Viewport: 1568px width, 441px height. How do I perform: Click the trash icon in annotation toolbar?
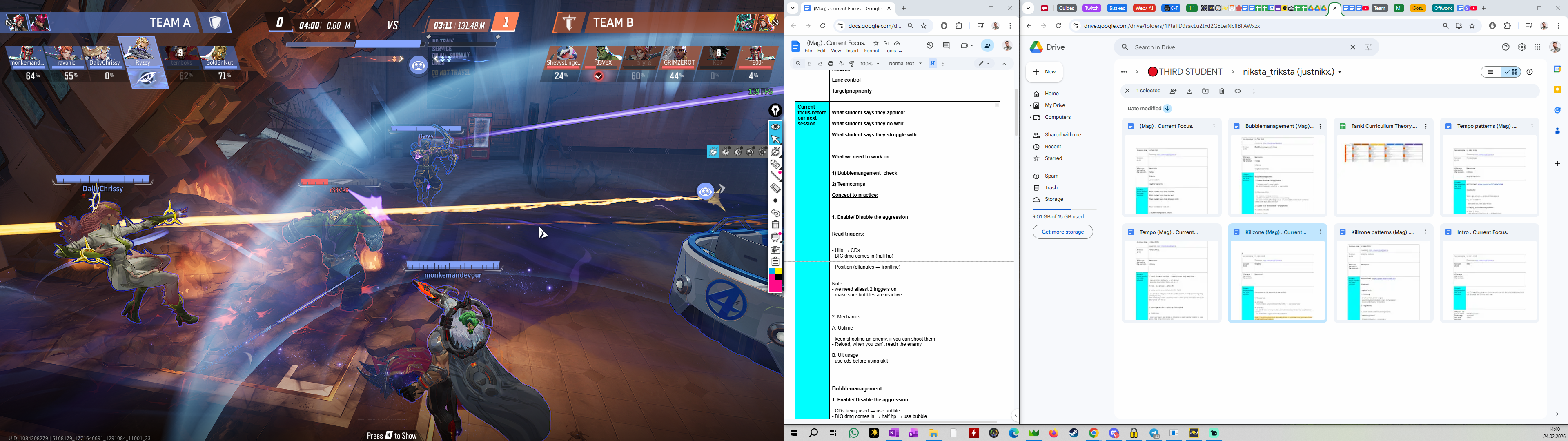point(775,225)
